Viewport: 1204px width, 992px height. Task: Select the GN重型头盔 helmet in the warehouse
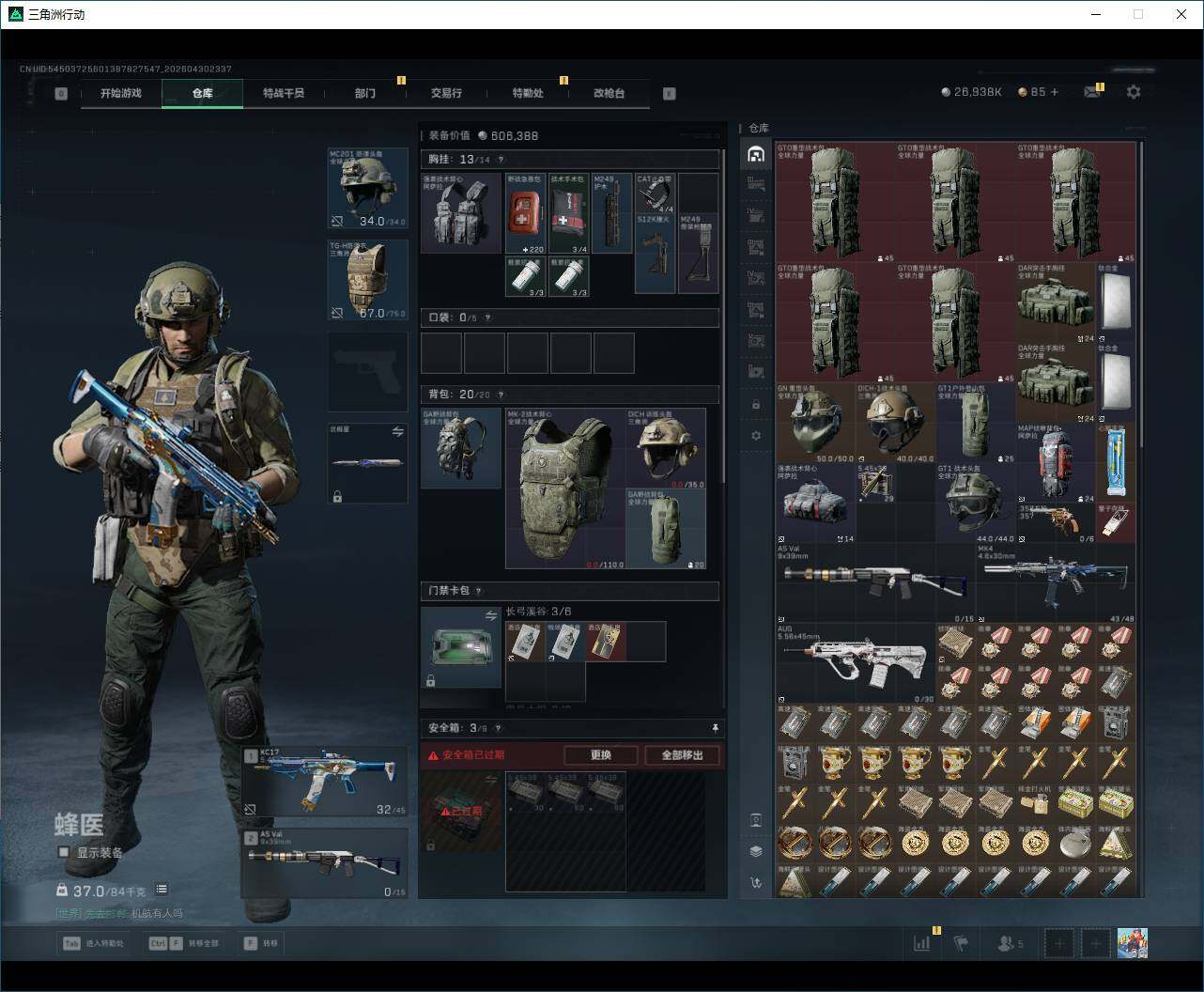click(x=816, y=424)
